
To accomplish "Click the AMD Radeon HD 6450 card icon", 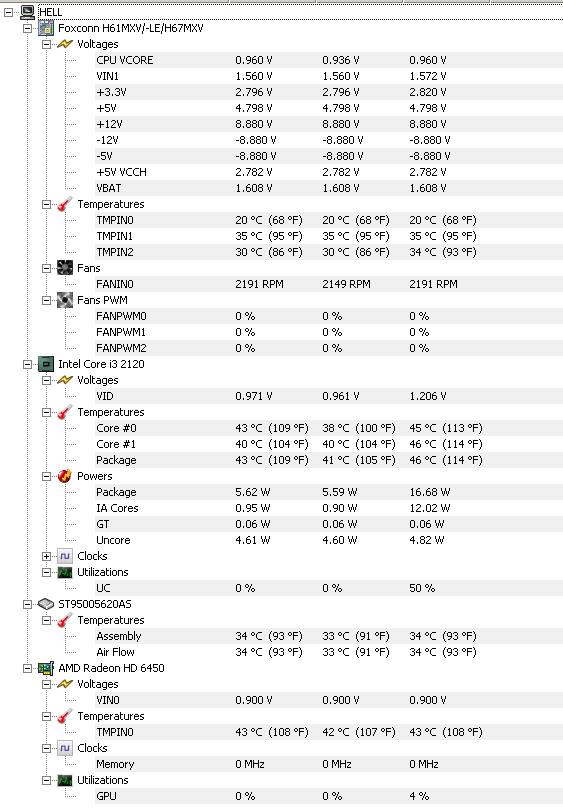I will click(46, 668).
